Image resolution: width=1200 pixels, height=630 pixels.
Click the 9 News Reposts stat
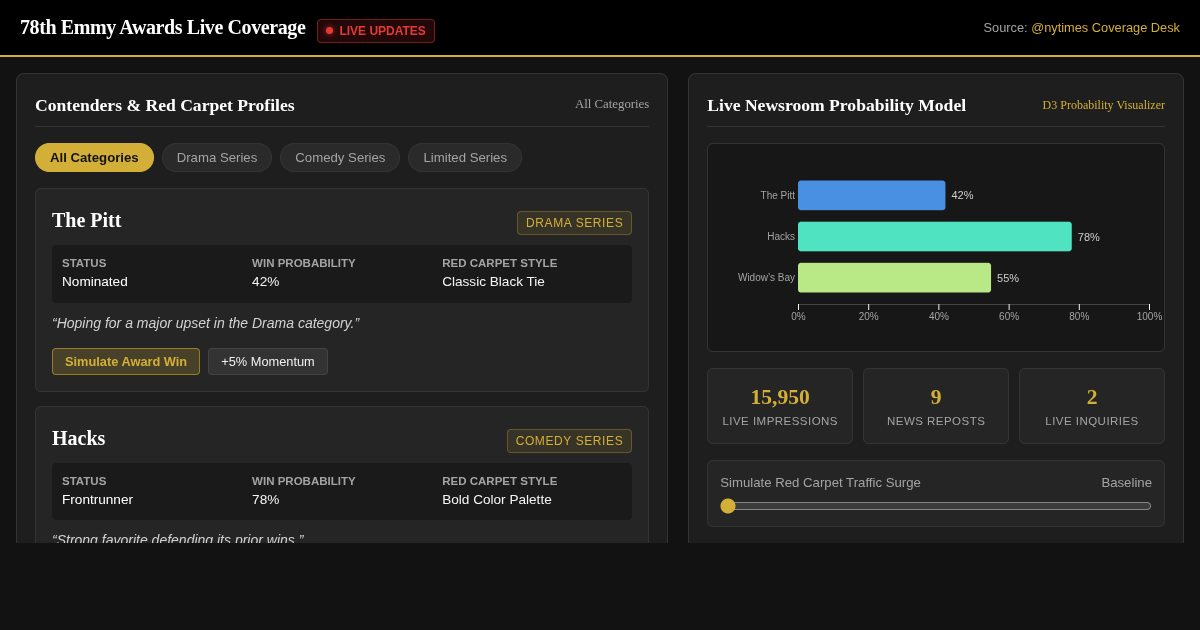click(x=936, y=406)
